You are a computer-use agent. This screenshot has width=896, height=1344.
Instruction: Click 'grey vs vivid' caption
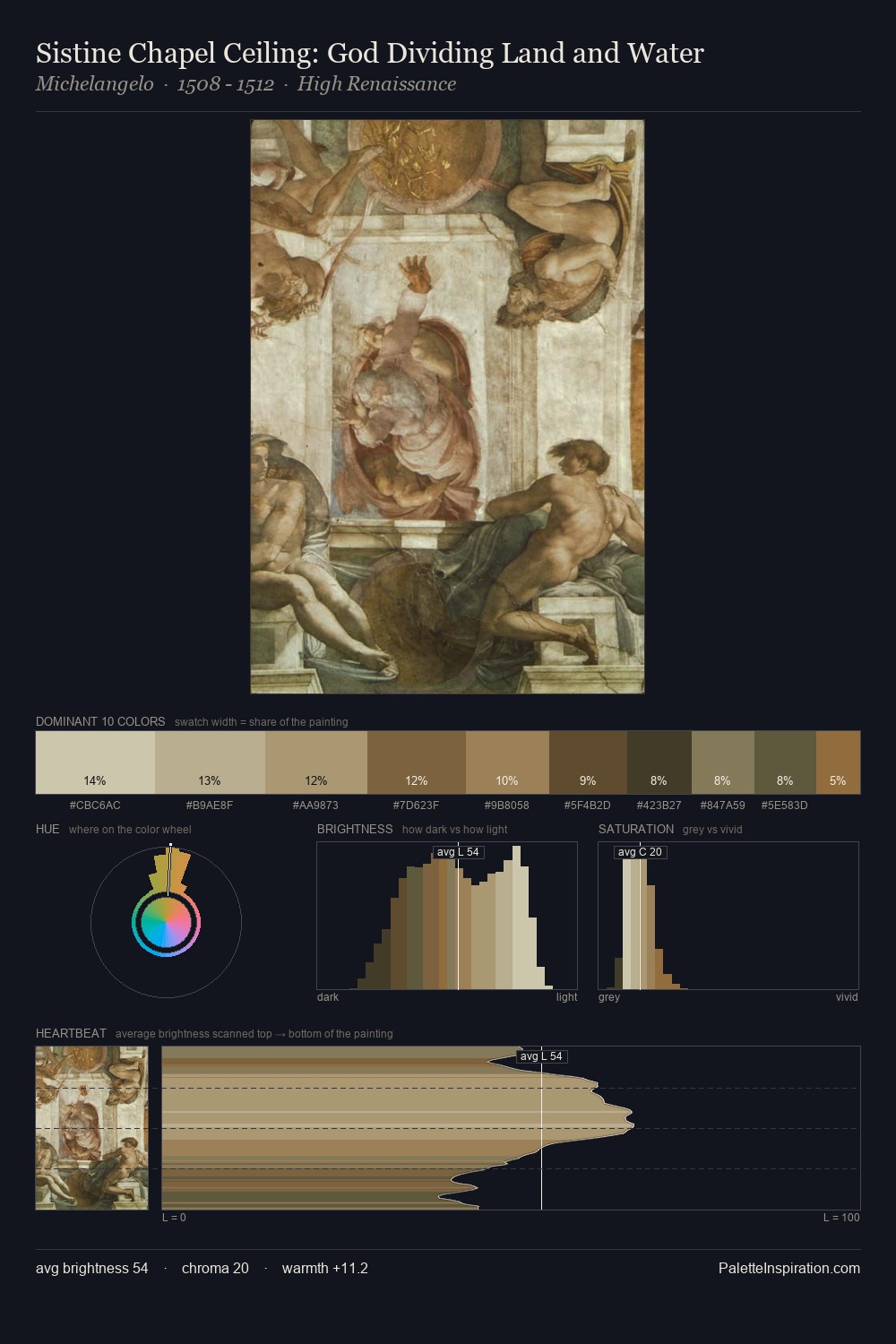[x=712, y=830]
